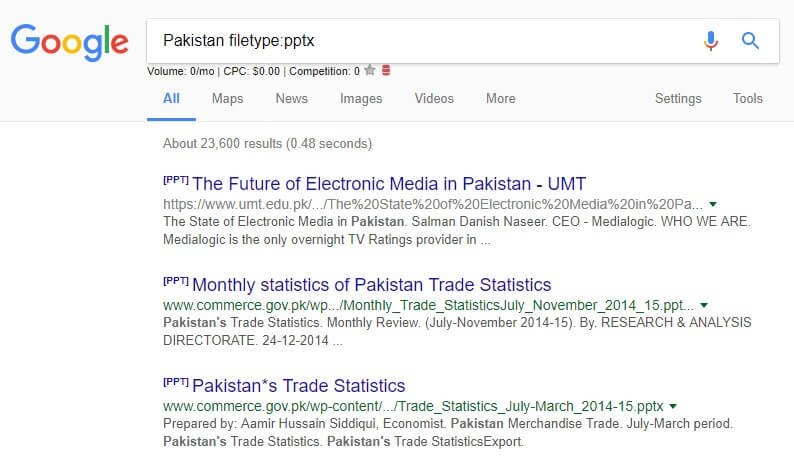Switch to the Maps tab

coord(227,99)
